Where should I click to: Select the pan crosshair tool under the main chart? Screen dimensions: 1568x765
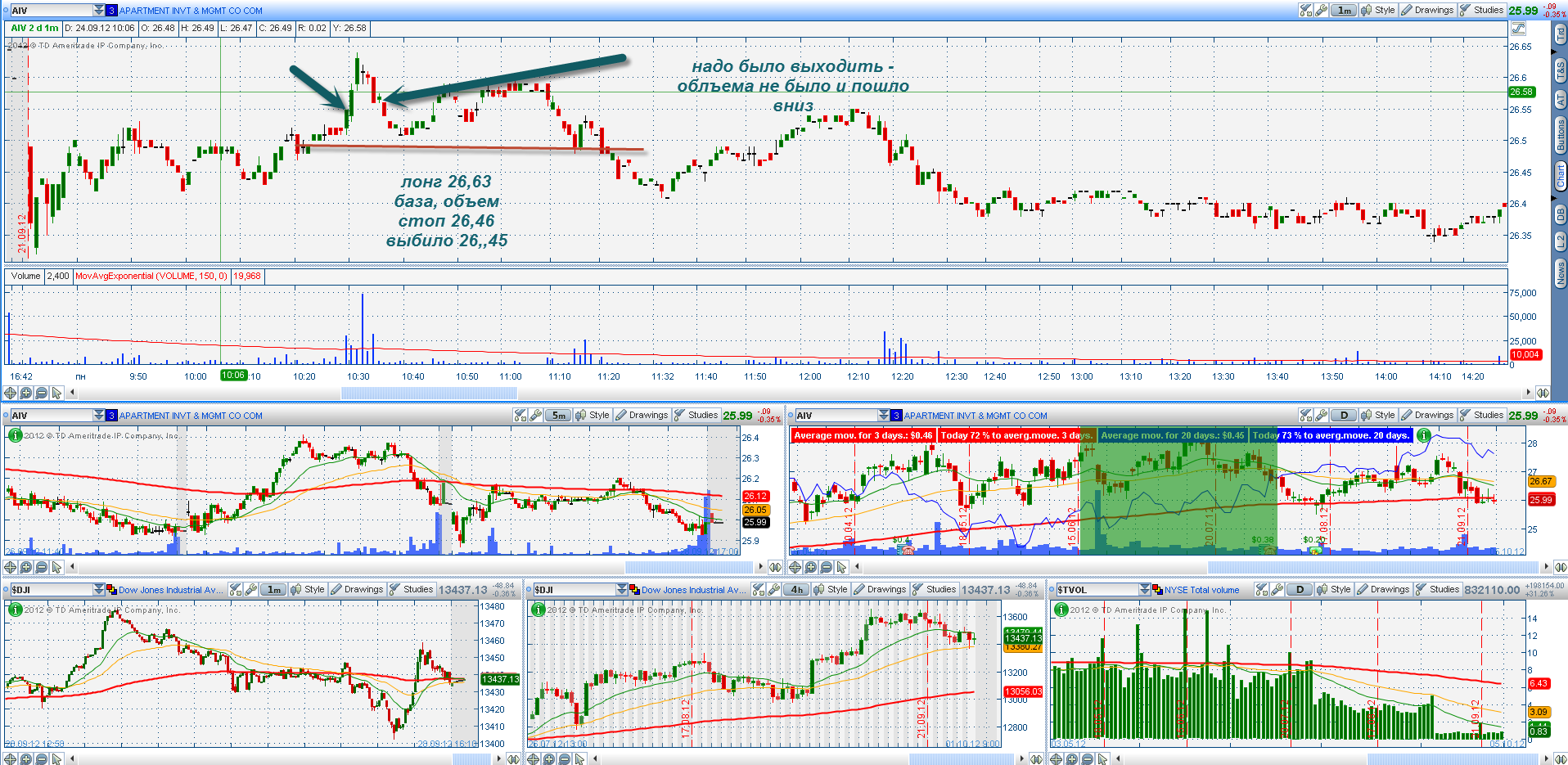click(x=11, y=393)
